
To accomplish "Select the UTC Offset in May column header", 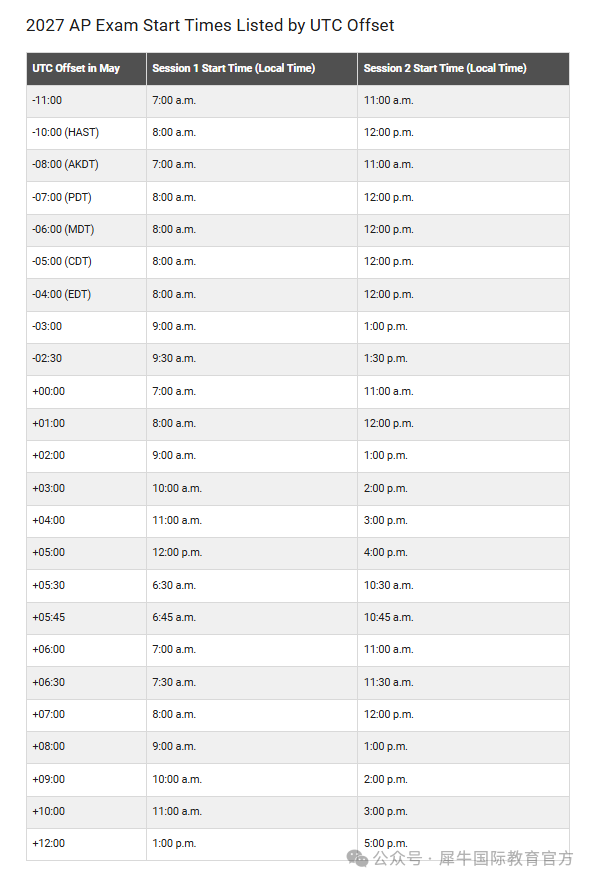I will (87, 69).
